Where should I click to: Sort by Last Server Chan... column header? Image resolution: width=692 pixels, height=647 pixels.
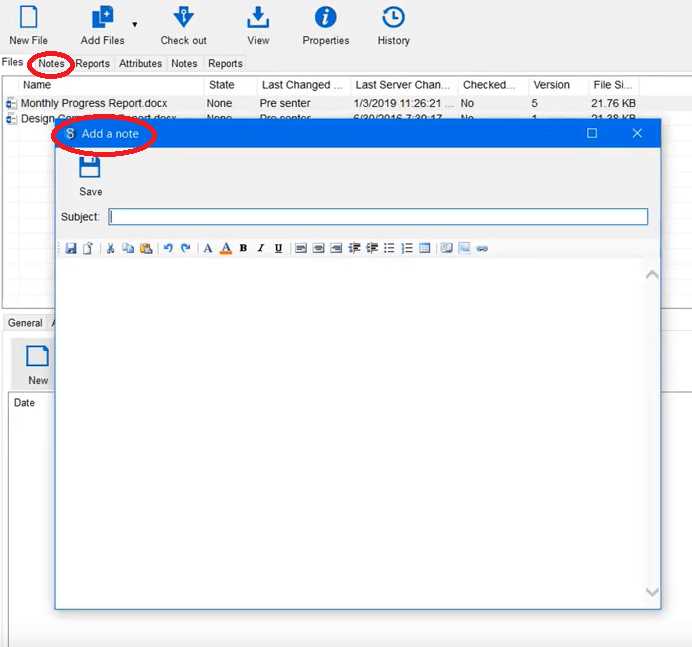click(402, 85)
